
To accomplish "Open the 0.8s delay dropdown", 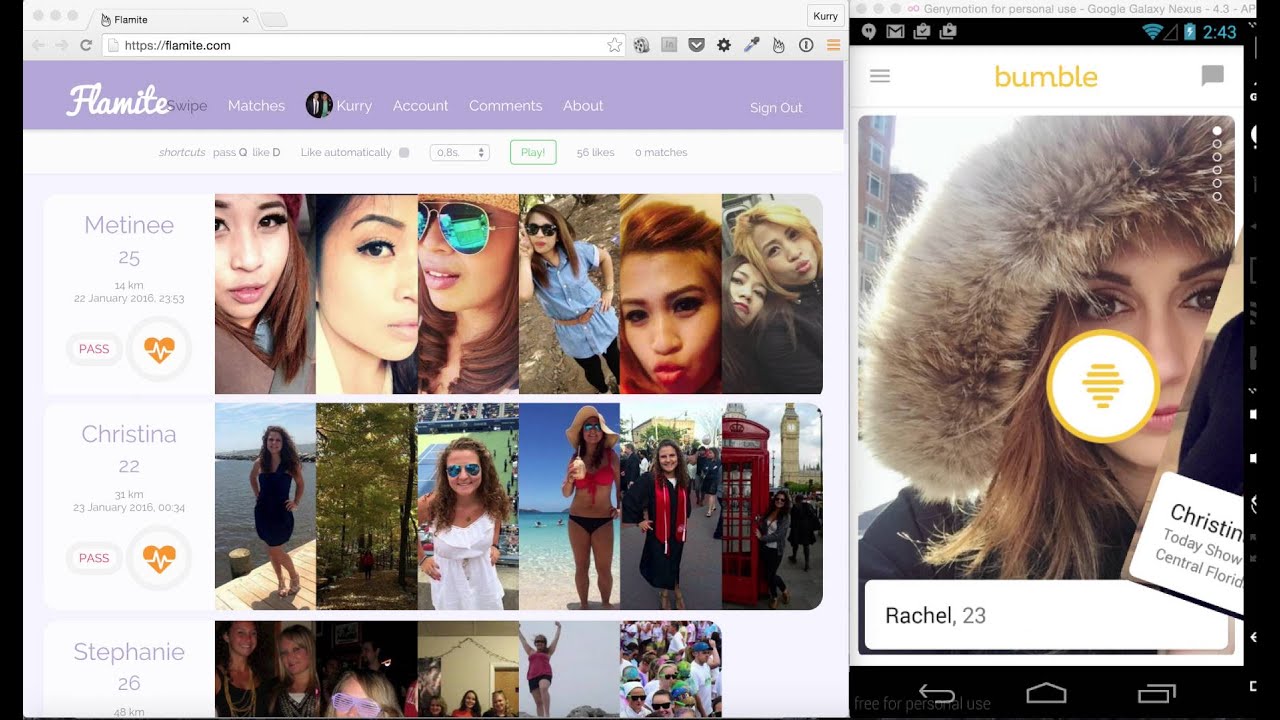I will [460, 153].
